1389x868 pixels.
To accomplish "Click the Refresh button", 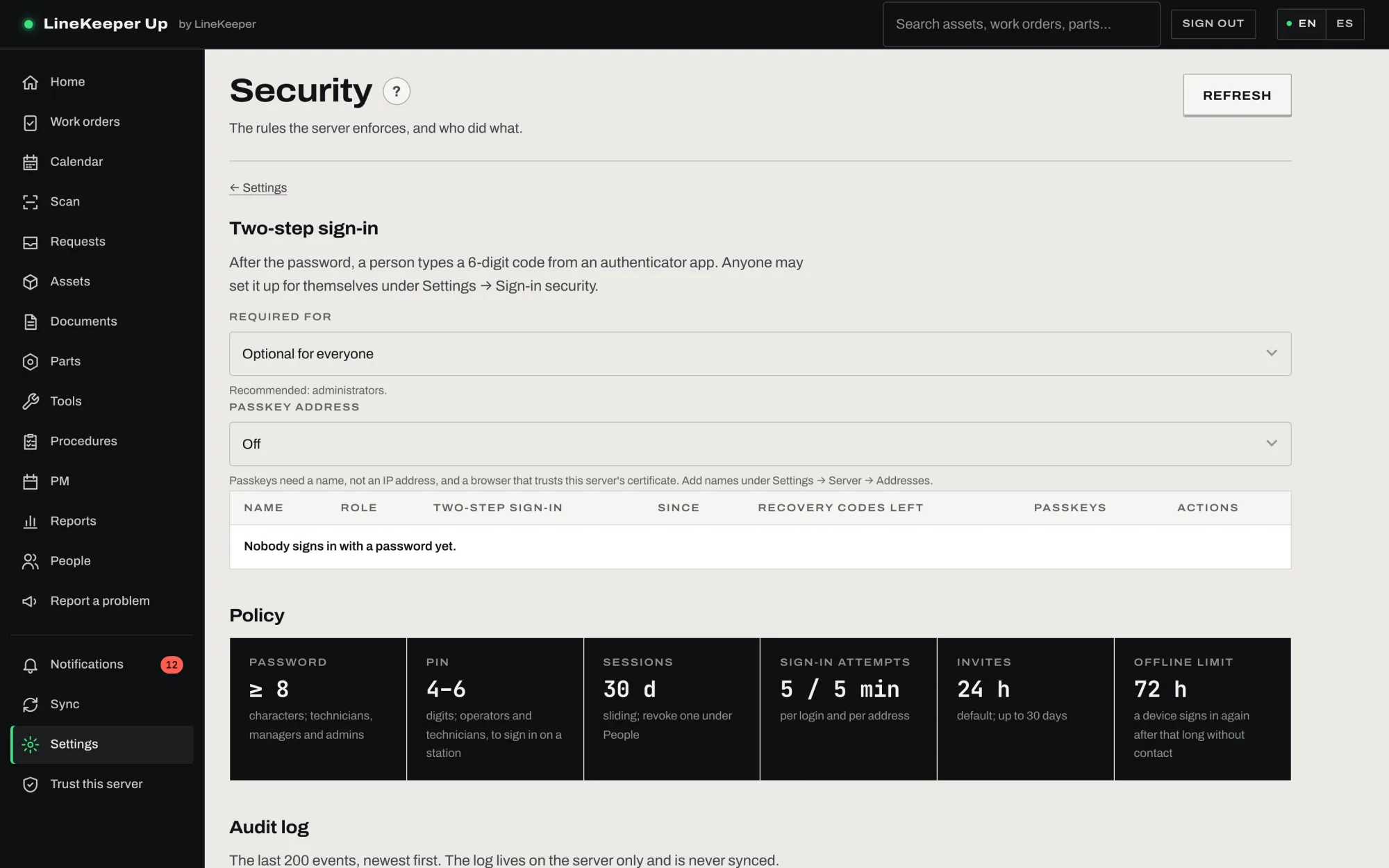I will tap(1237, 95).
